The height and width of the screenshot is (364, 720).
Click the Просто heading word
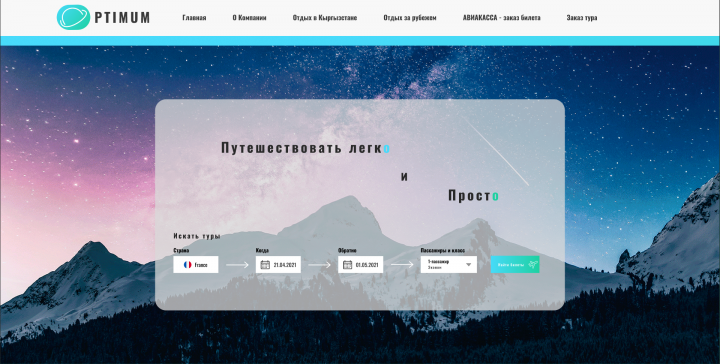473,196
